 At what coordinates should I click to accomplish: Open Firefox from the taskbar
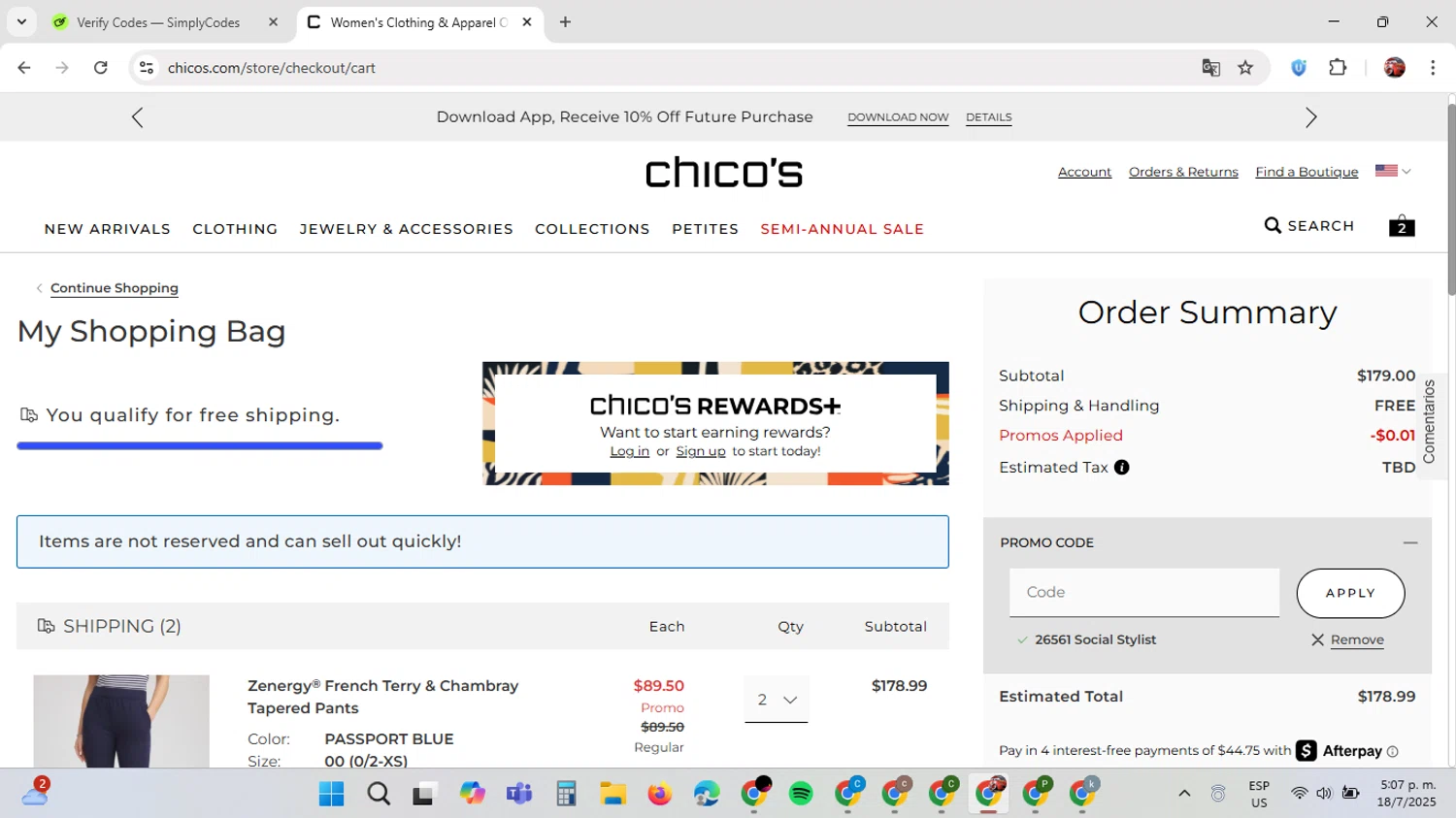tap(660, 794)
